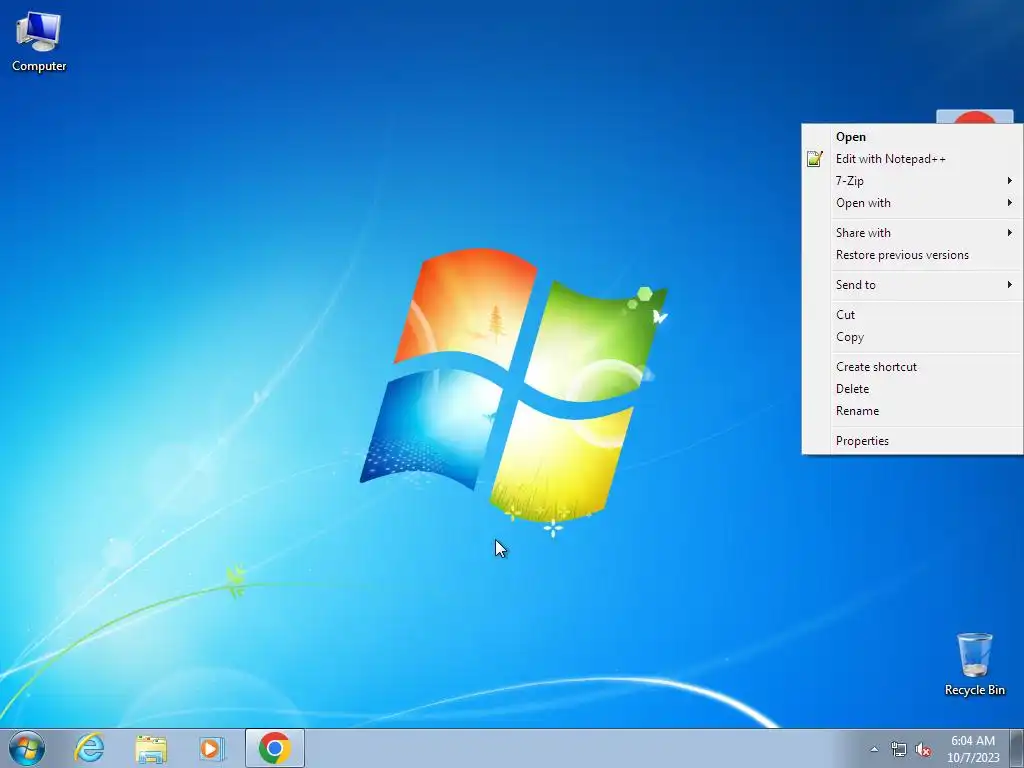
Task: Select the Recycle Bin desktop icon
Action: coord(974,664)
